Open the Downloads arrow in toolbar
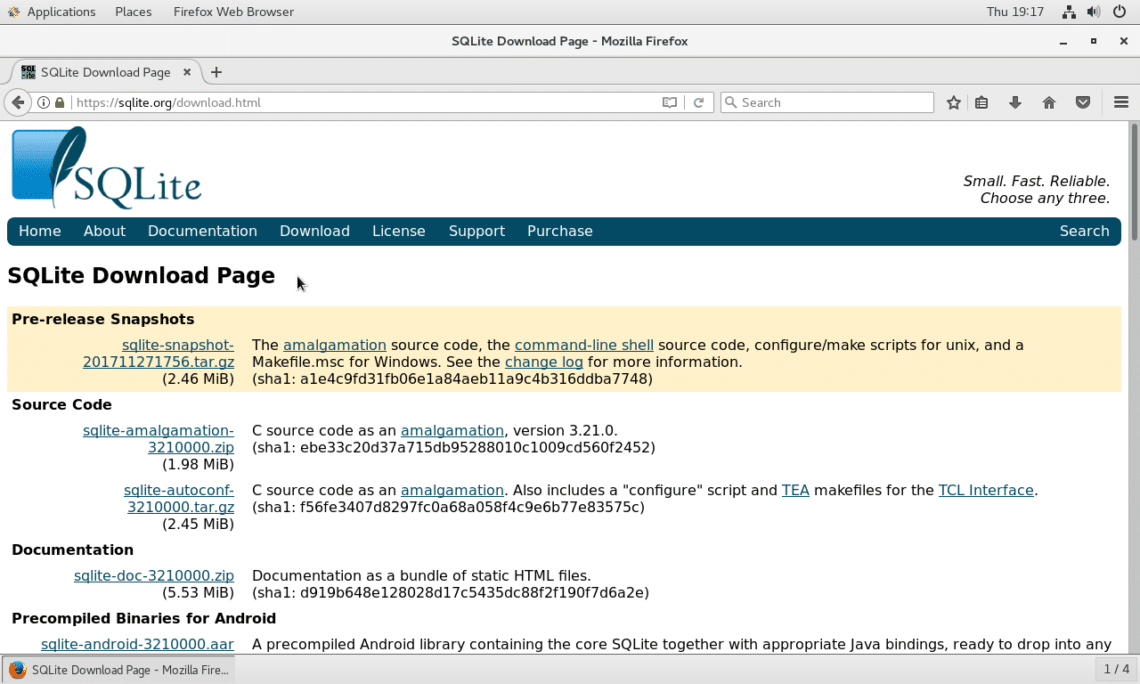The width and height of the screenshot is (1140, 684). 1015,102
